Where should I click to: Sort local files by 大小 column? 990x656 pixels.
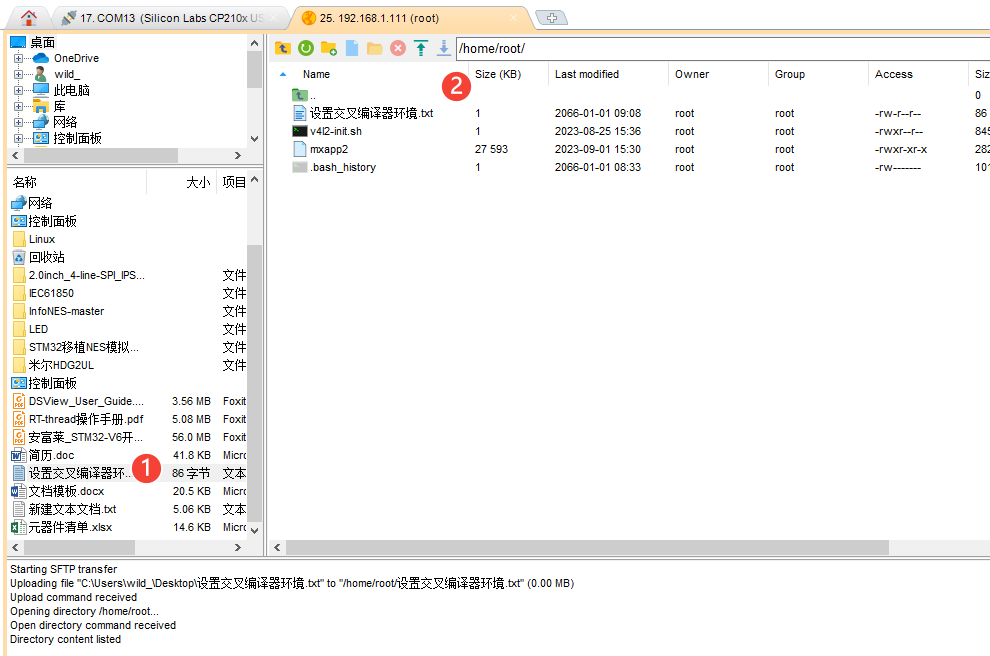coord(198,182)
